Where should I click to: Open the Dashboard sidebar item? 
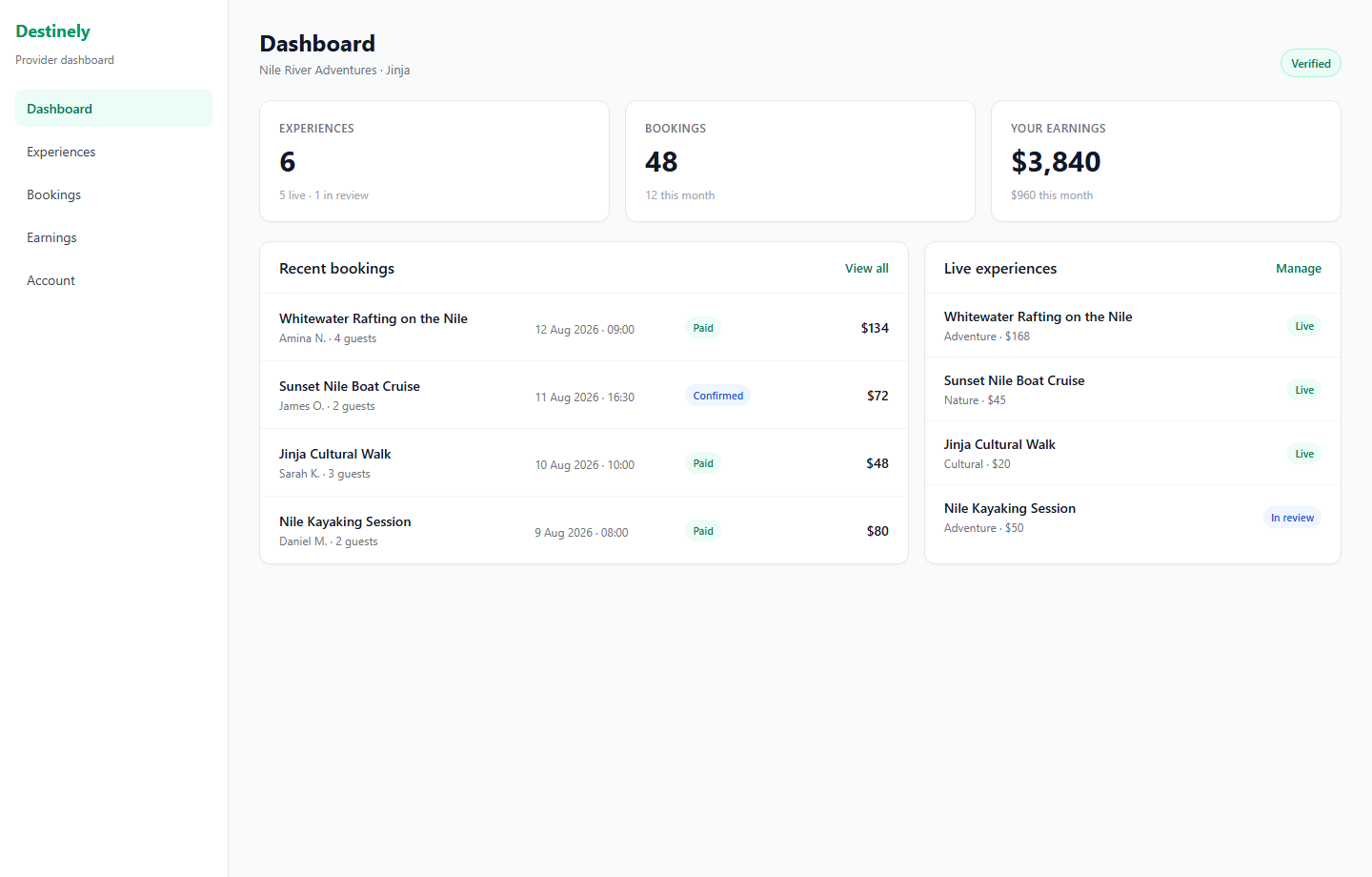113,109
